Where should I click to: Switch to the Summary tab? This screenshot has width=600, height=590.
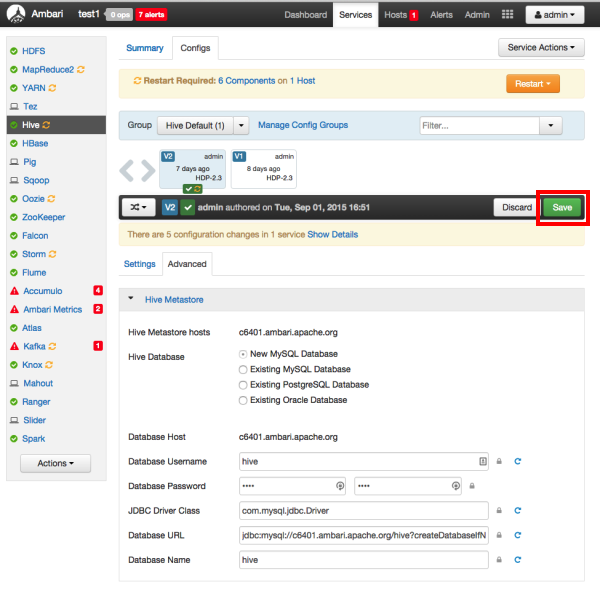pyautogui.click(x=145, y=48)
